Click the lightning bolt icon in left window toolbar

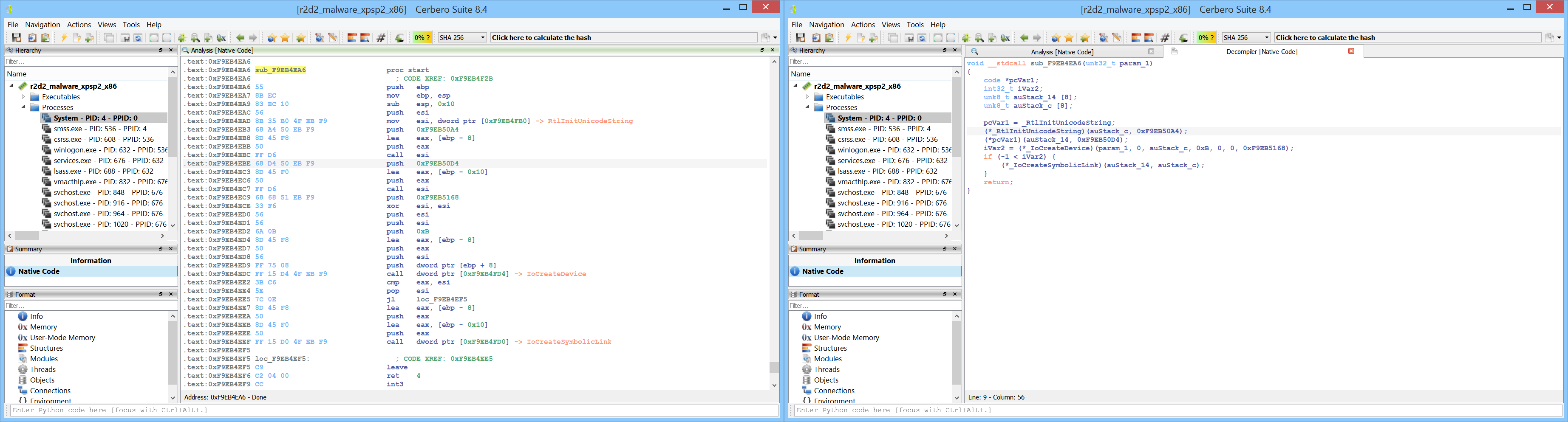(x=63, y=38)
